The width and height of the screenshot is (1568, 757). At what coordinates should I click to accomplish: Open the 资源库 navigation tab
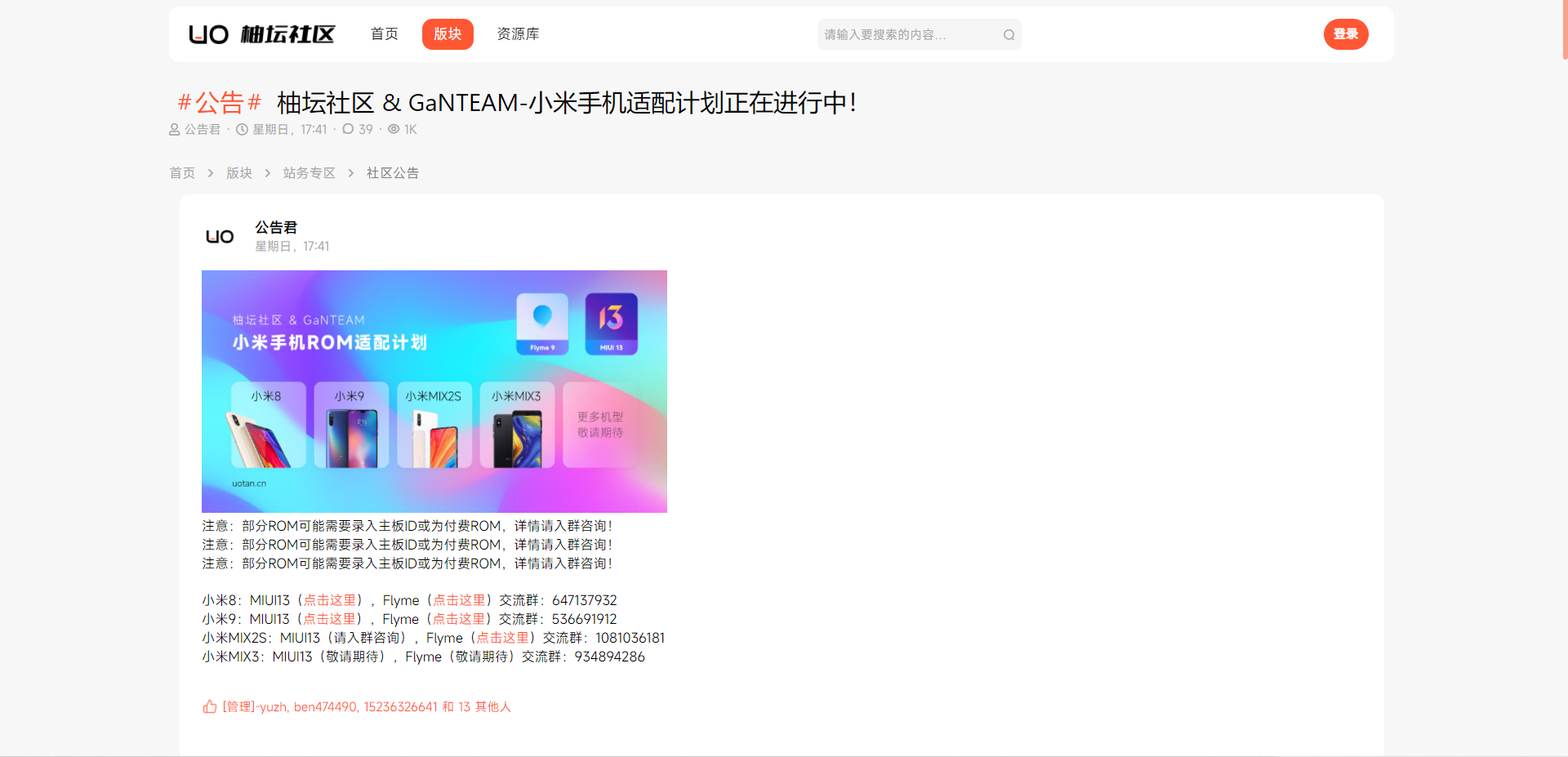[519, 34]
